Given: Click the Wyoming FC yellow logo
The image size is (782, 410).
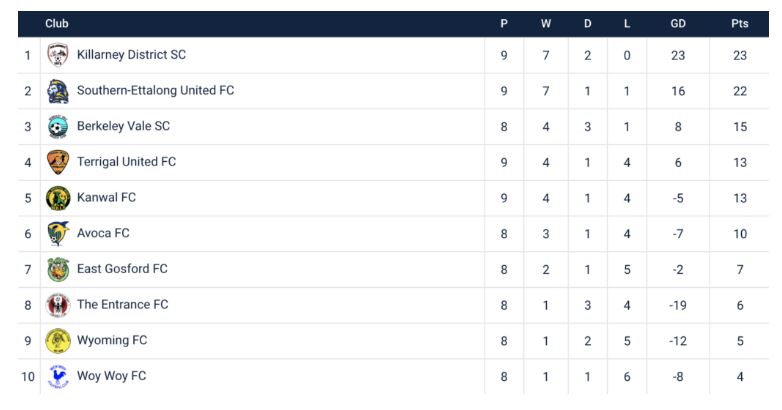Looking at the screenshot, I should coord(58,341).
